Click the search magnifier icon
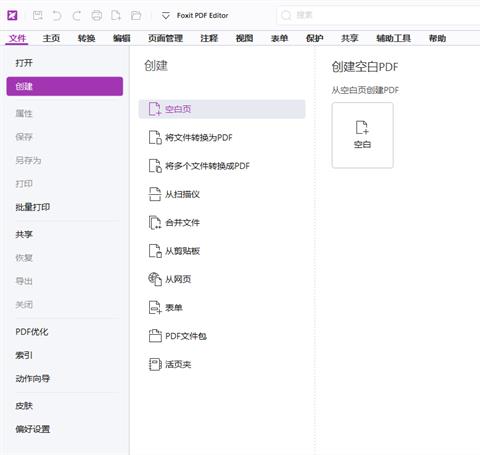Image resolution: width=480 pixels, height=455 pixels. point(286,15)
